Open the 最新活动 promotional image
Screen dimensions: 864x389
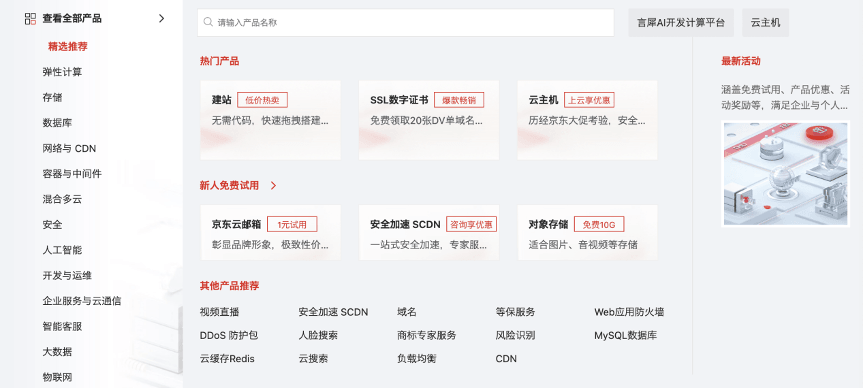click(x=785, y=174)
